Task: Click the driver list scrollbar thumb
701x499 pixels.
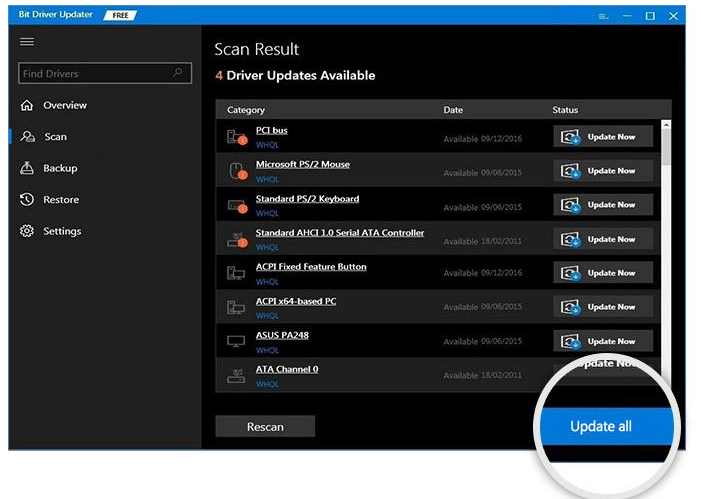Action: click(666, 148)
